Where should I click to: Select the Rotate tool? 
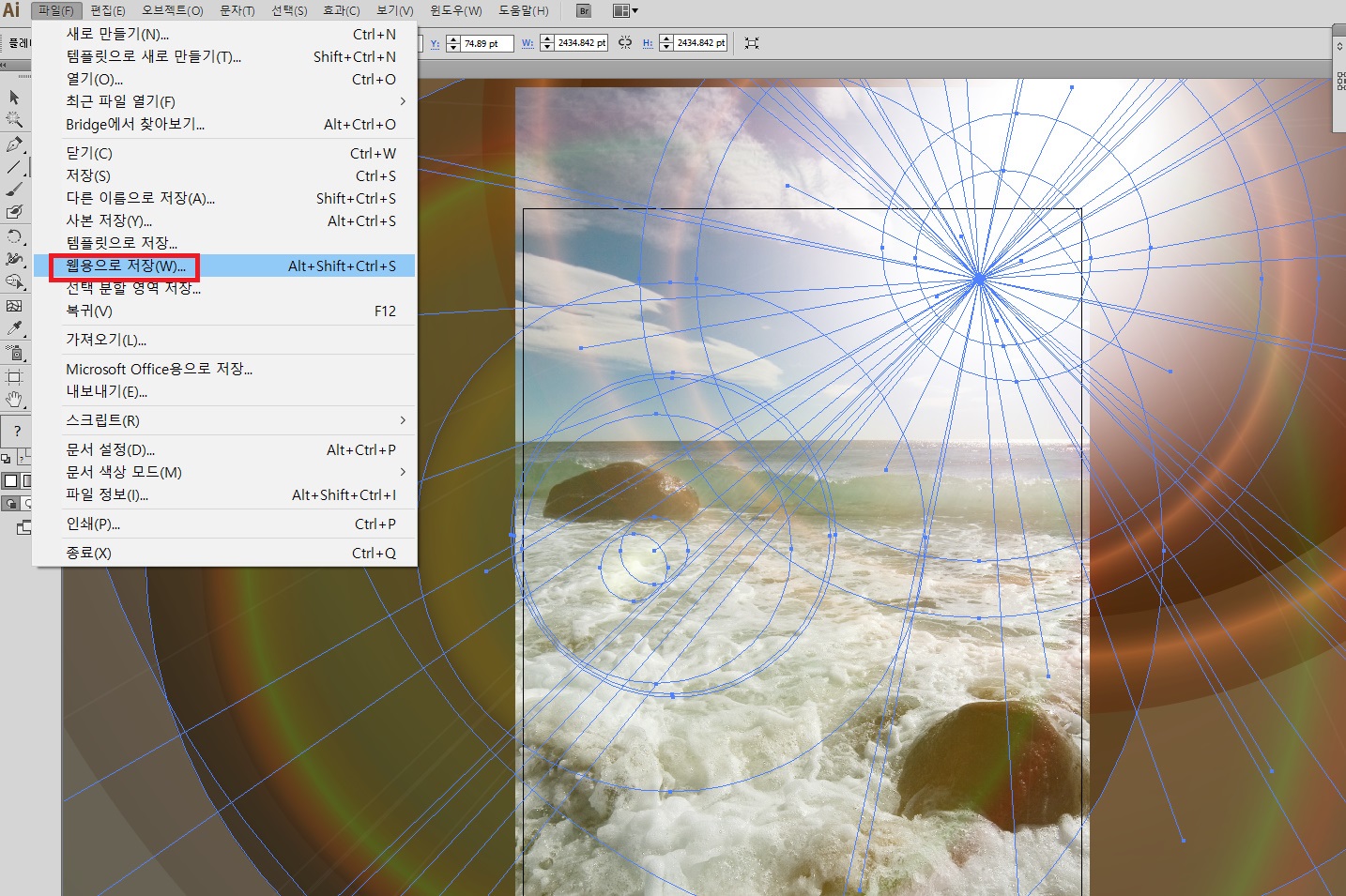(14, 236)
